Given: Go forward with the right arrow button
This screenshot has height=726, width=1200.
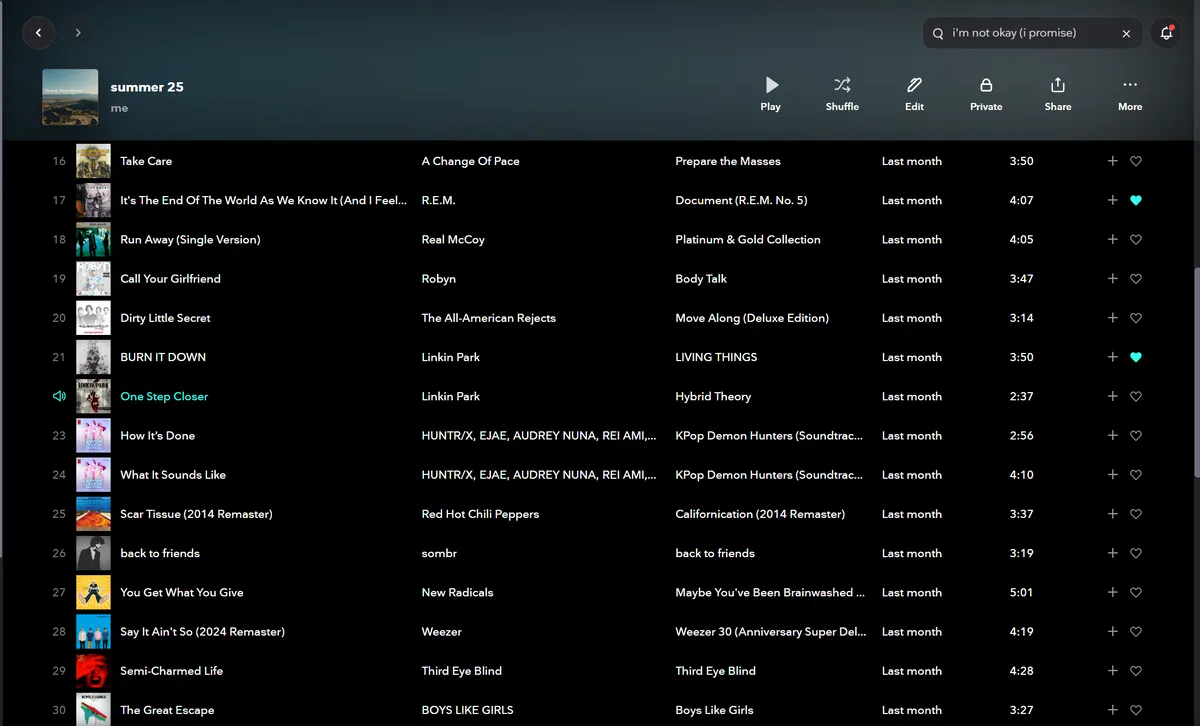Looking at the screenshot, I should (x=78, y=33).
